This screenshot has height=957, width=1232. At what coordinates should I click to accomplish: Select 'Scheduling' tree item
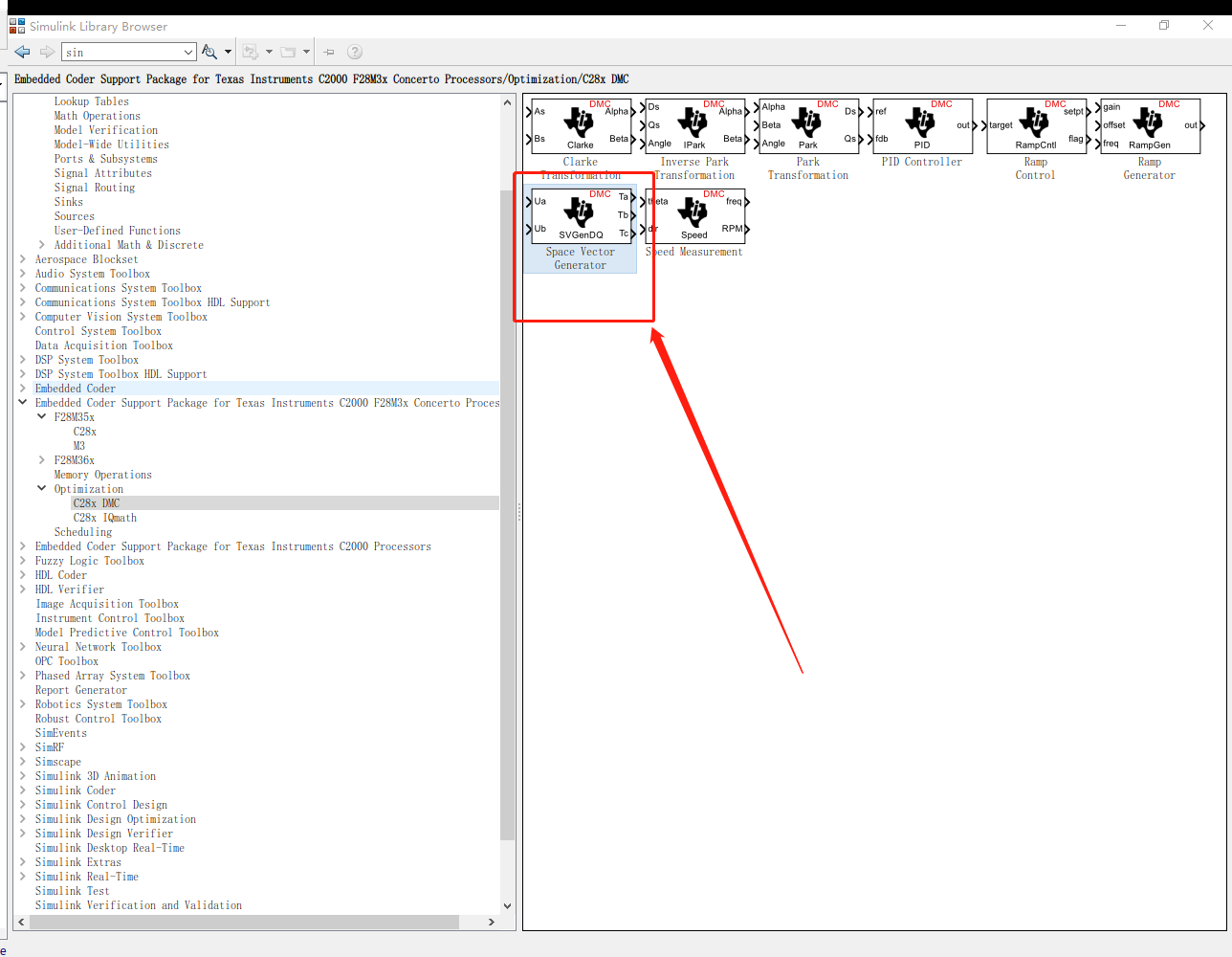coord(83,532)
